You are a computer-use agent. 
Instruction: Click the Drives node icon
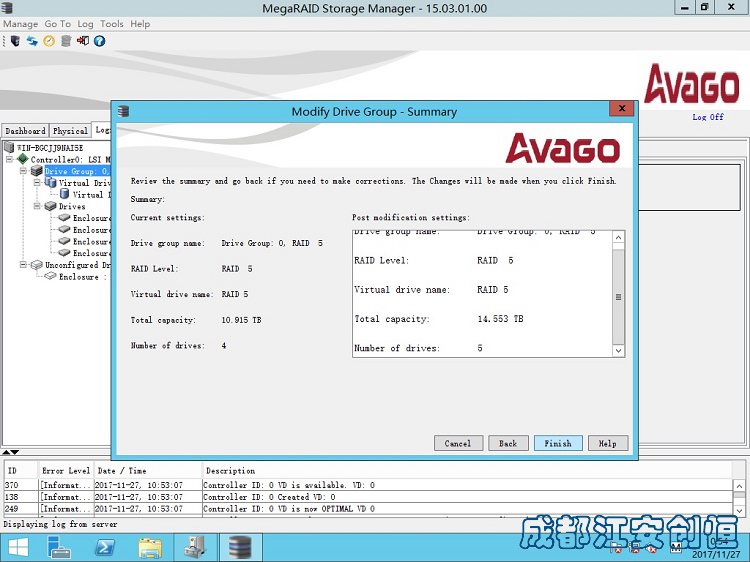50,206
